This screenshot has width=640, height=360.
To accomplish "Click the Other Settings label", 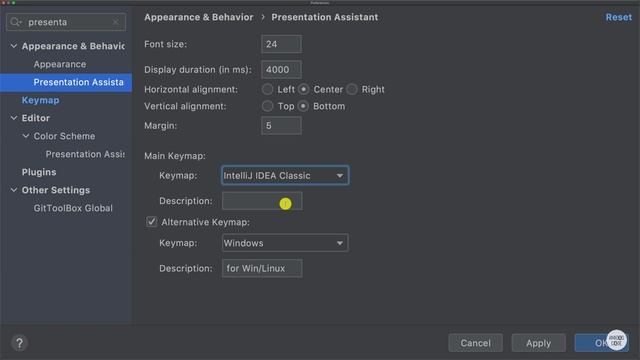I will pos(56,190).
